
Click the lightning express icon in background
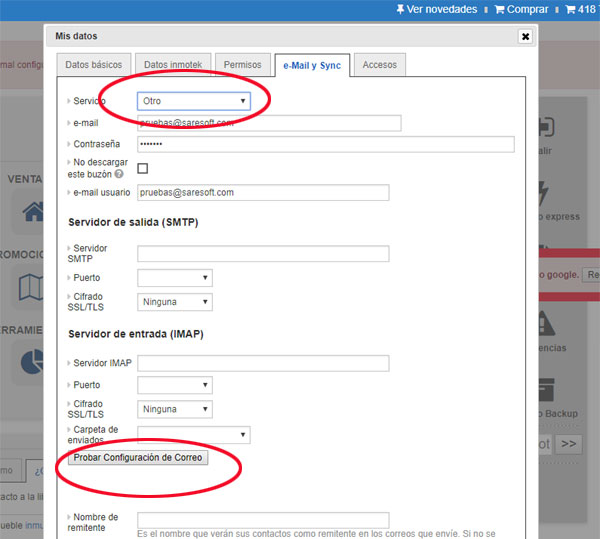point(544,194)
